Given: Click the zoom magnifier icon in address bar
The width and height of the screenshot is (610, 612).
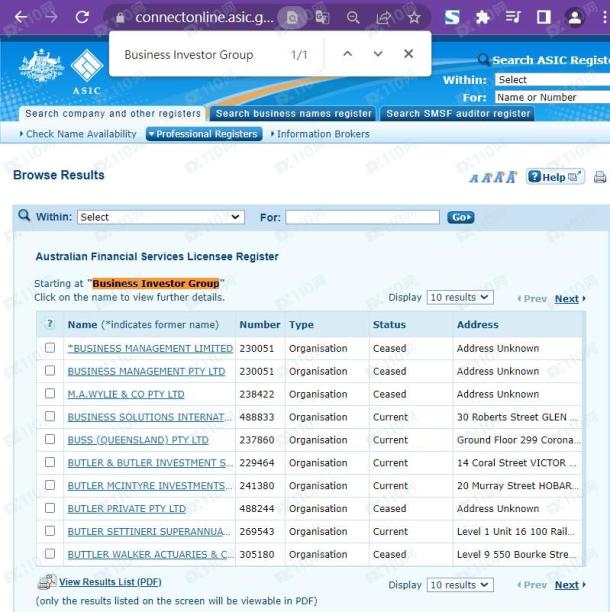Looking at the screenshot, I should 353,17.
